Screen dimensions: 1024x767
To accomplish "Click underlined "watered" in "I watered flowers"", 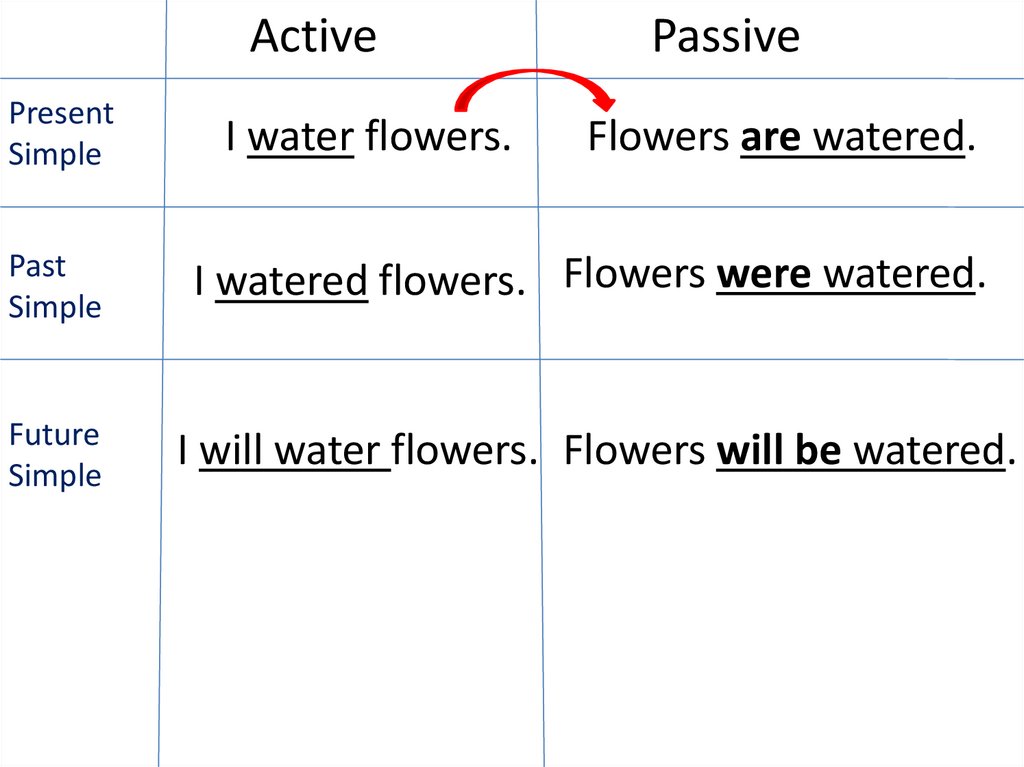I will (292, 282).
